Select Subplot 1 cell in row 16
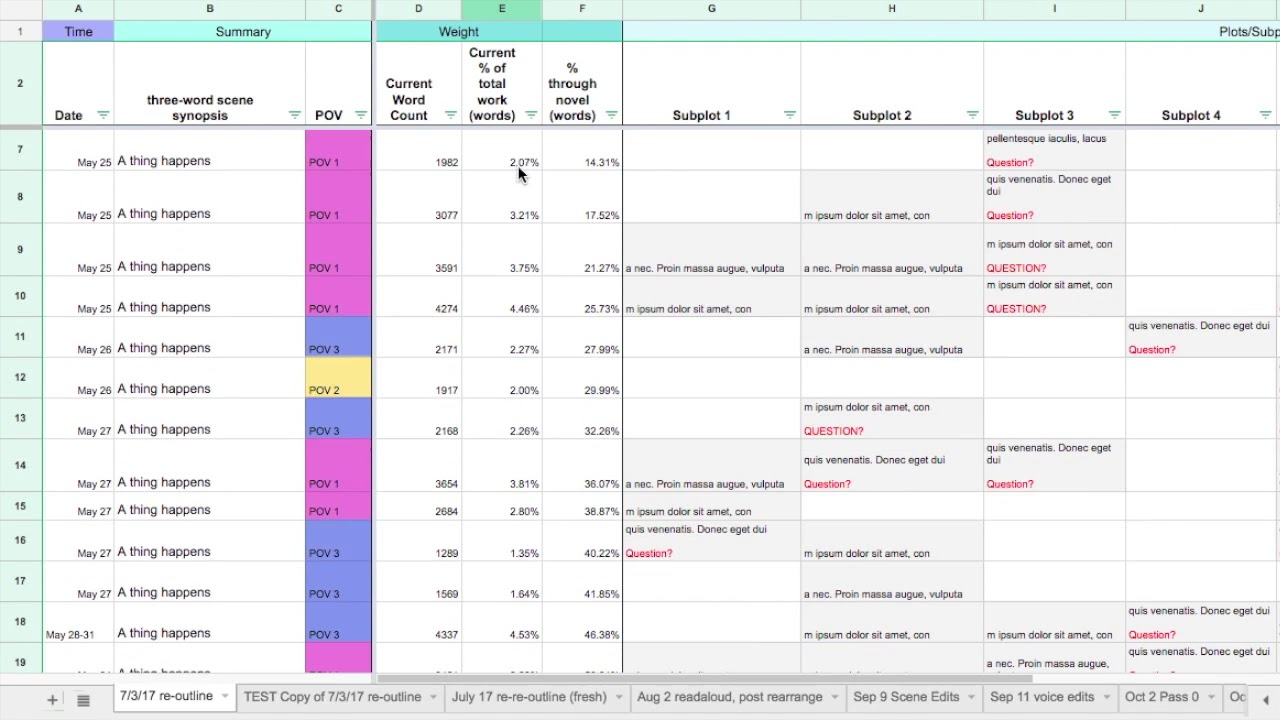Viewport: 1280px width, 720px height. (711, 540)
